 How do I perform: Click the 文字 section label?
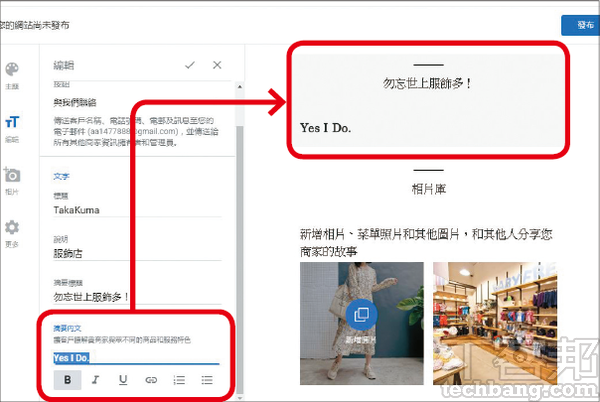click(x=61, y=176)
